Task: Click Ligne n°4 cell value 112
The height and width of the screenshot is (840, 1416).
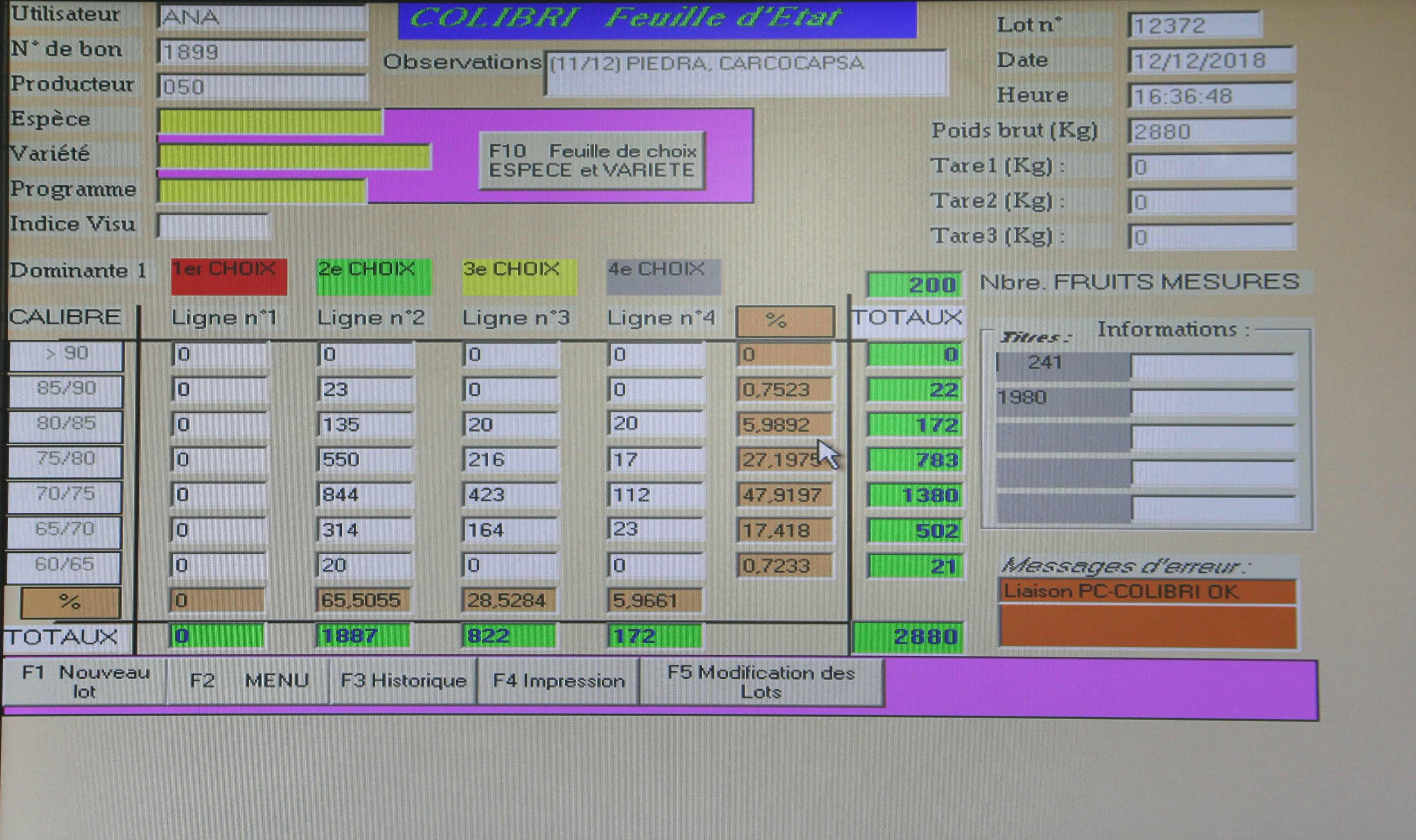Action: coord(656,495)
